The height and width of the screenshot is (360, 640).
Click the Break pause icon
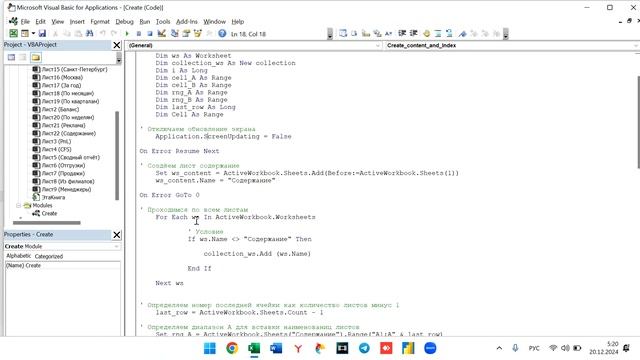click(x=139, y=33)
